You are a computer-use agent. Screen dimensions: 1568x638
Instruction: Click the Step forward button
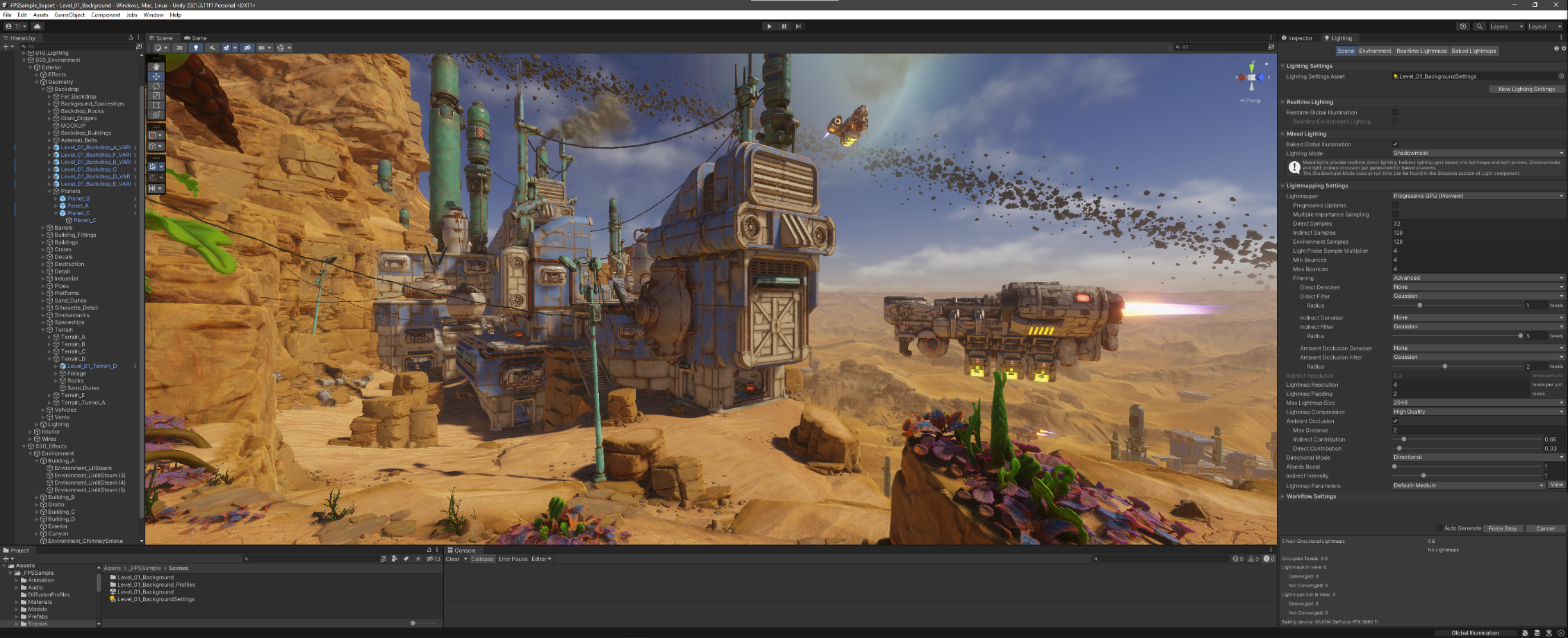[x=798, y=26]
